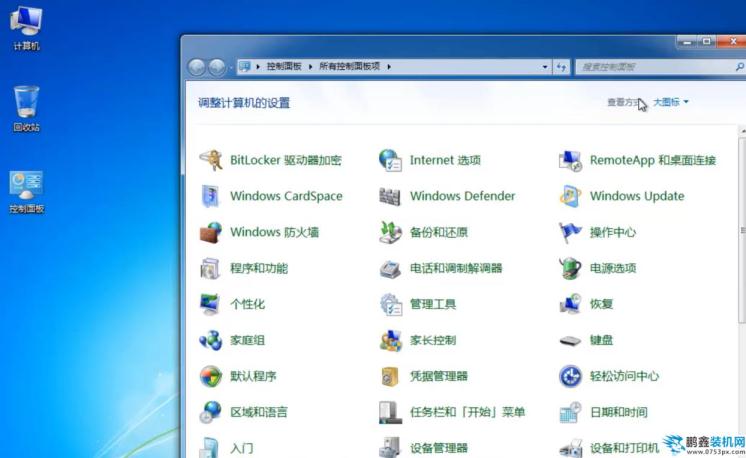This screenshot has width=746, height=458.
Task: Click 所有控制面板项 breadcrumb segment
Action: tap(349, 67)
